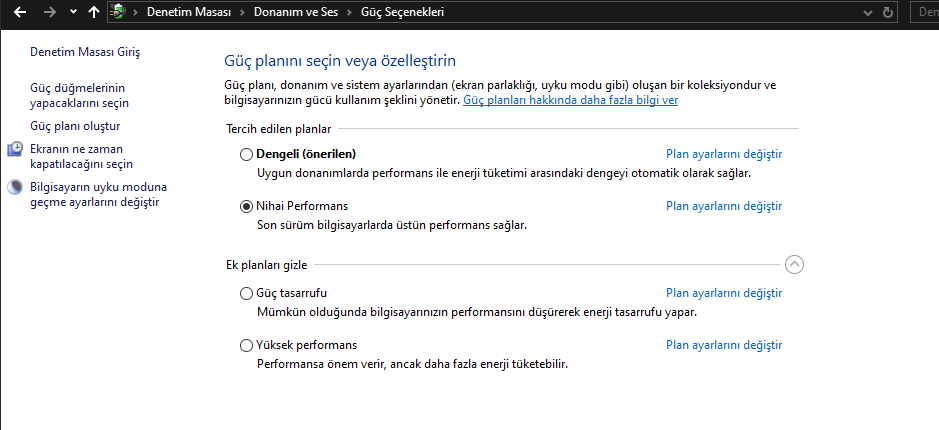Image resolution: width=939 pixels, height=430 pixels.
Task: Click the Back navigation arrow
Action: pos(20,13)
